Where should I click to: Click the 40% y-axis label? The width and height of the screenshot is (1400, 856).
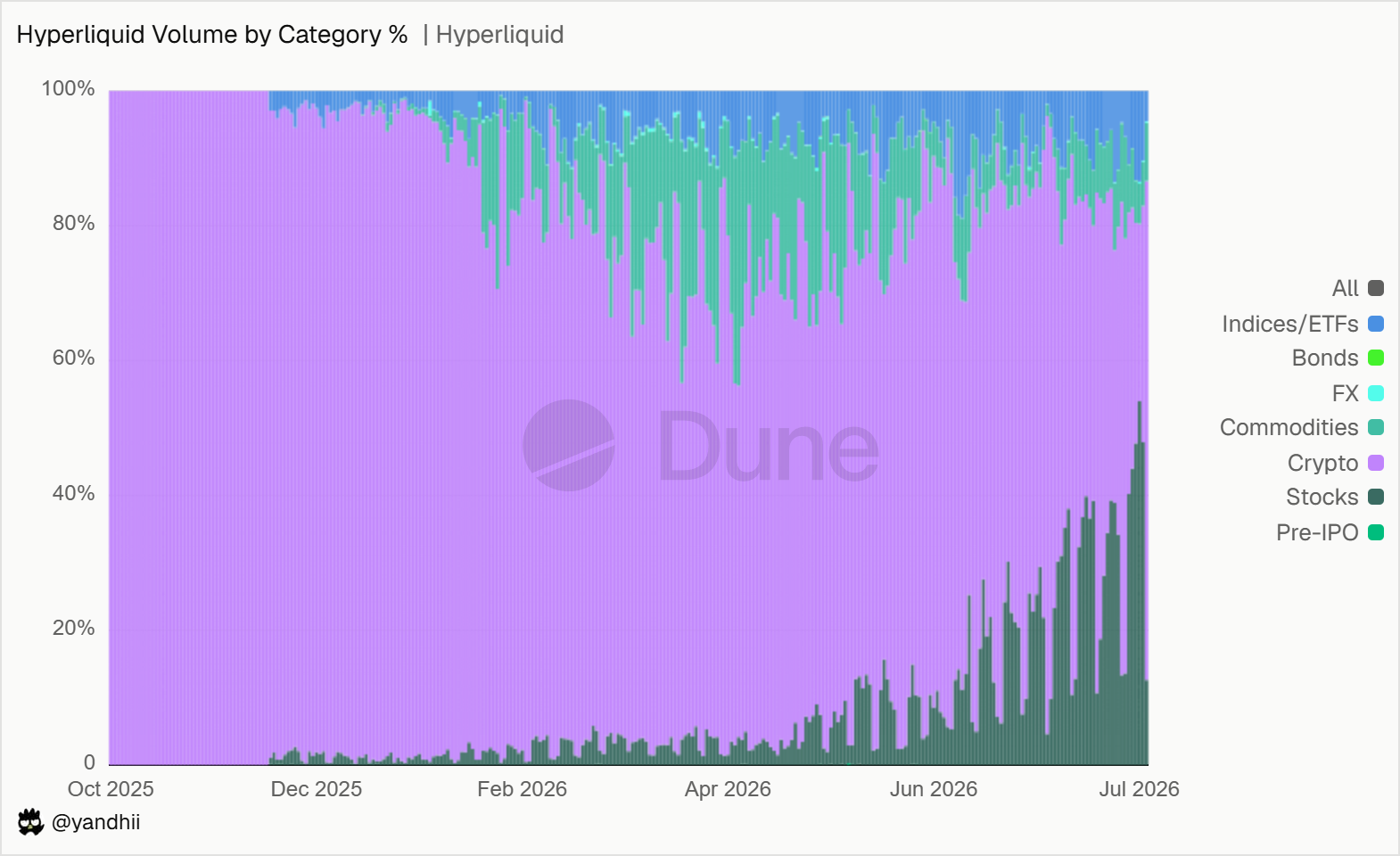point(73,493)
